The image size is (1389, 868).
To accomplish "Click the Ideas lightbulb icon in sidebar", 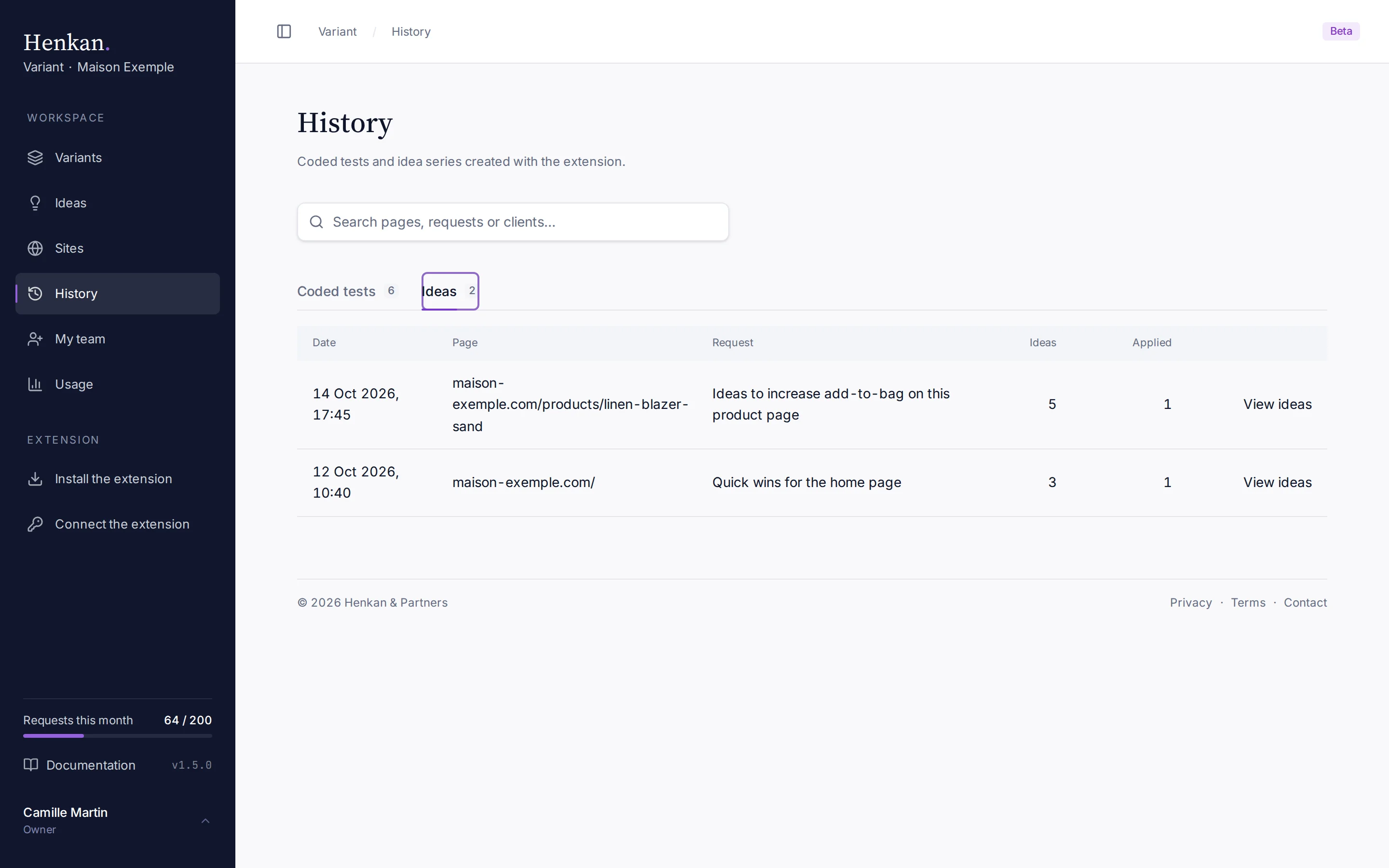I will [x=35, y=203].
